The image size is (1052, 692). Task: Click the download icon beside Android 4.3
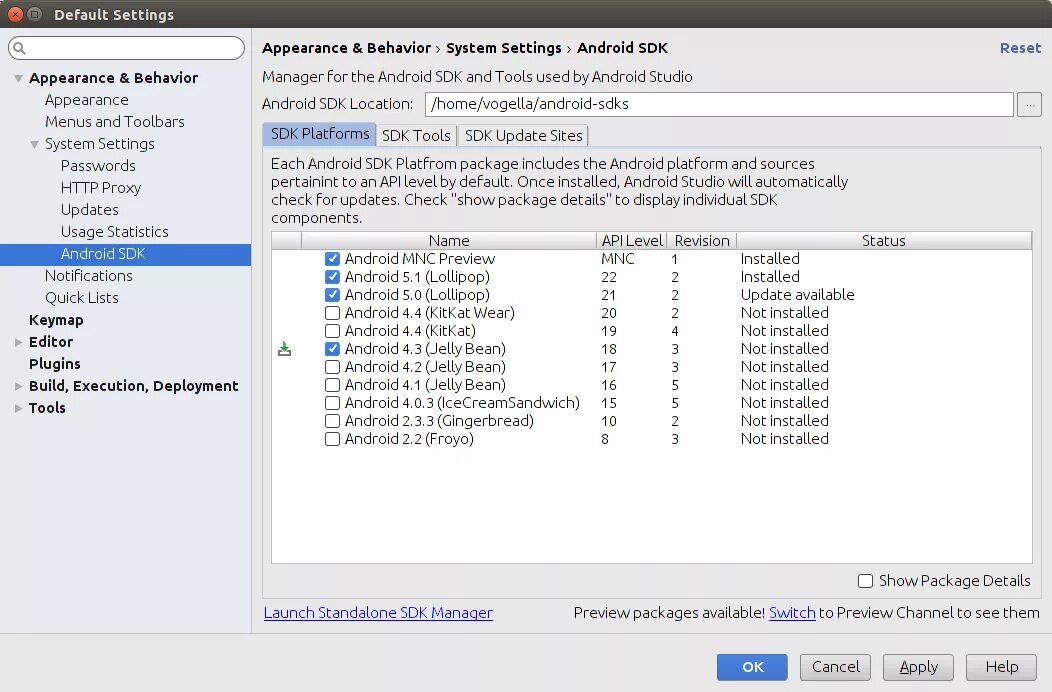(284, 349)
